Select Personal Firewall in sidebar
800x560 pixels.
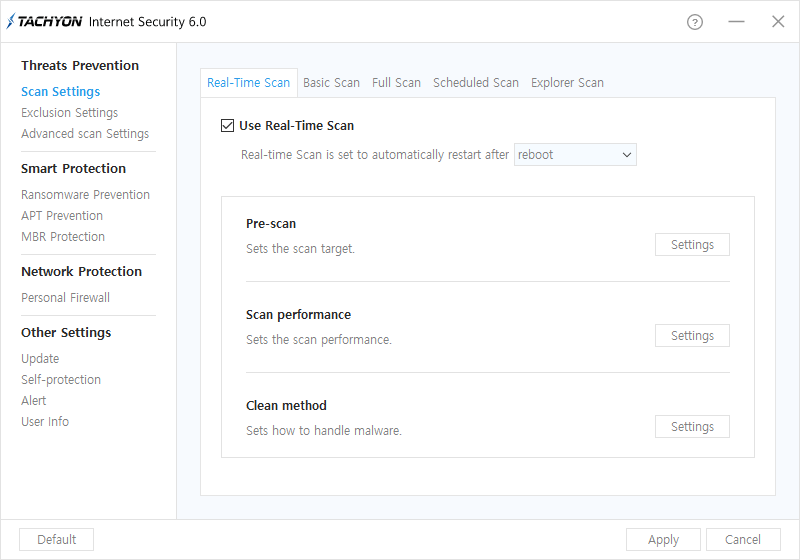pos(65,298)
